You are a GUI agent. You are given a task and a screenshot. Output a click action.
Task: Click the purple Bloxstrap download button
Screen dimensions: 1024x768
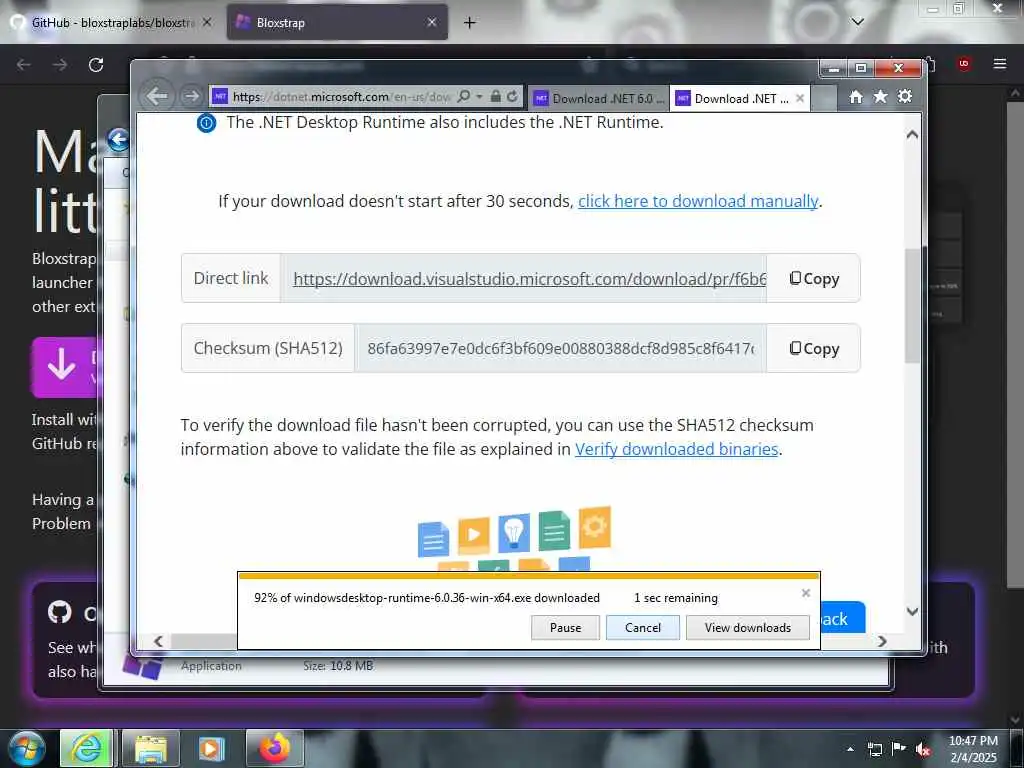pos(64,367)
